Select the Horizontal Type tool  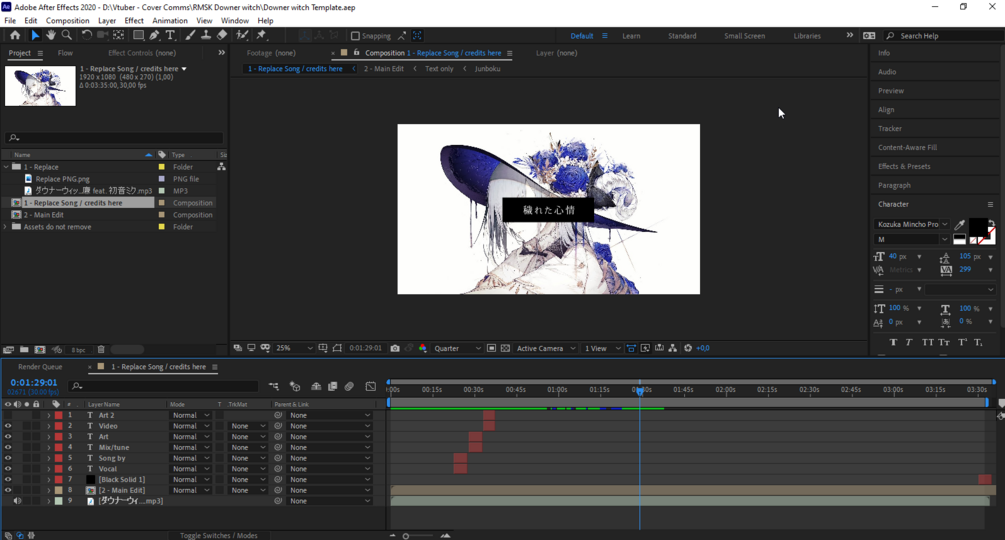pos(170,35)
